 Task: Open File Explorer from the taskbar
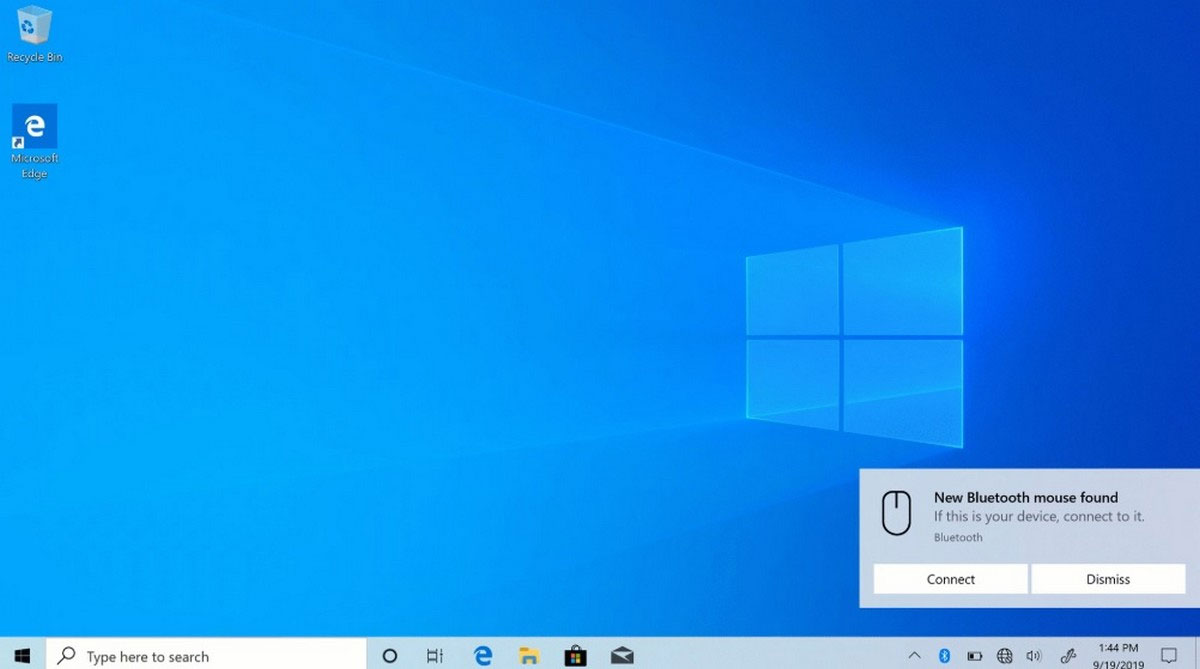tap(528, 656)
